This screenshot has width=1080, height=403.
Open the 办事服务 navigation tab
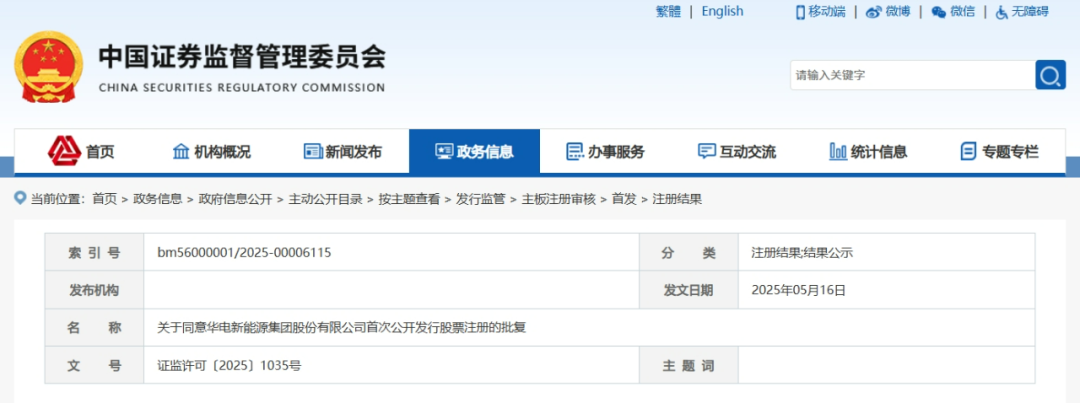[605, 152]
